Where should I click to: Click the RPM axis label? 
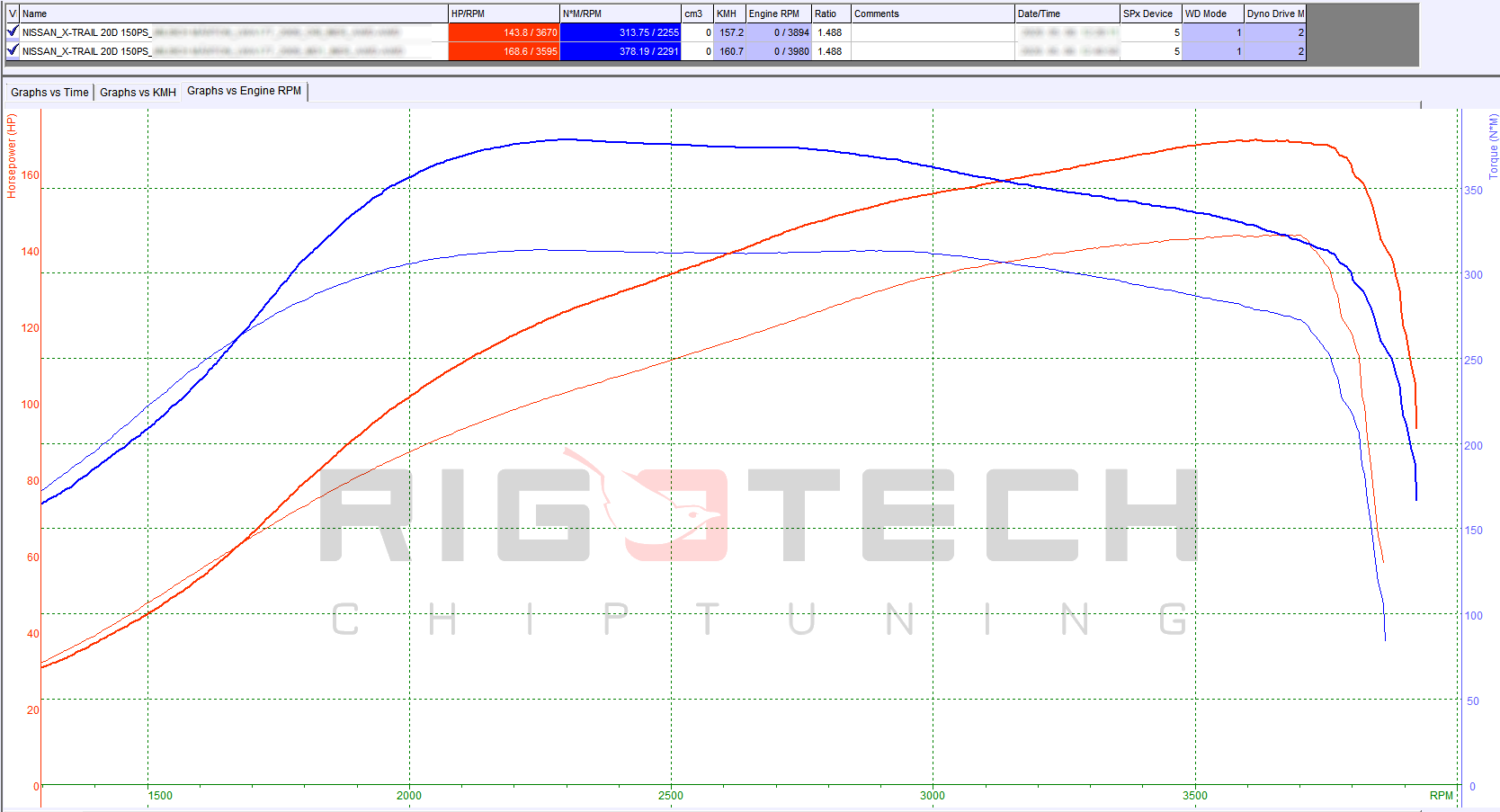point(1441,795)
